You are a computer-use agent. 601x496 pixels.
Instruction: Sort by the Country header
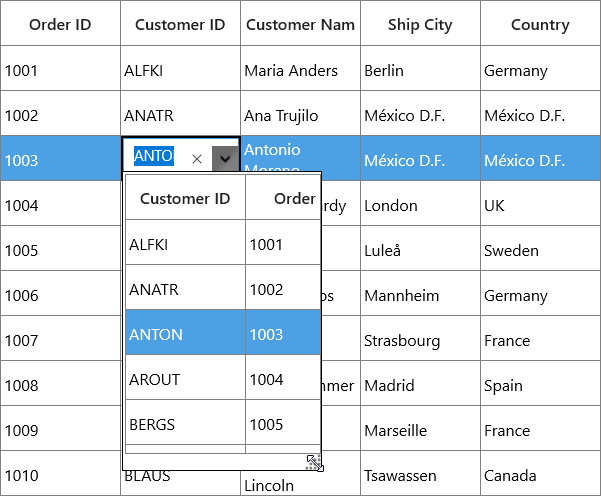540,24
